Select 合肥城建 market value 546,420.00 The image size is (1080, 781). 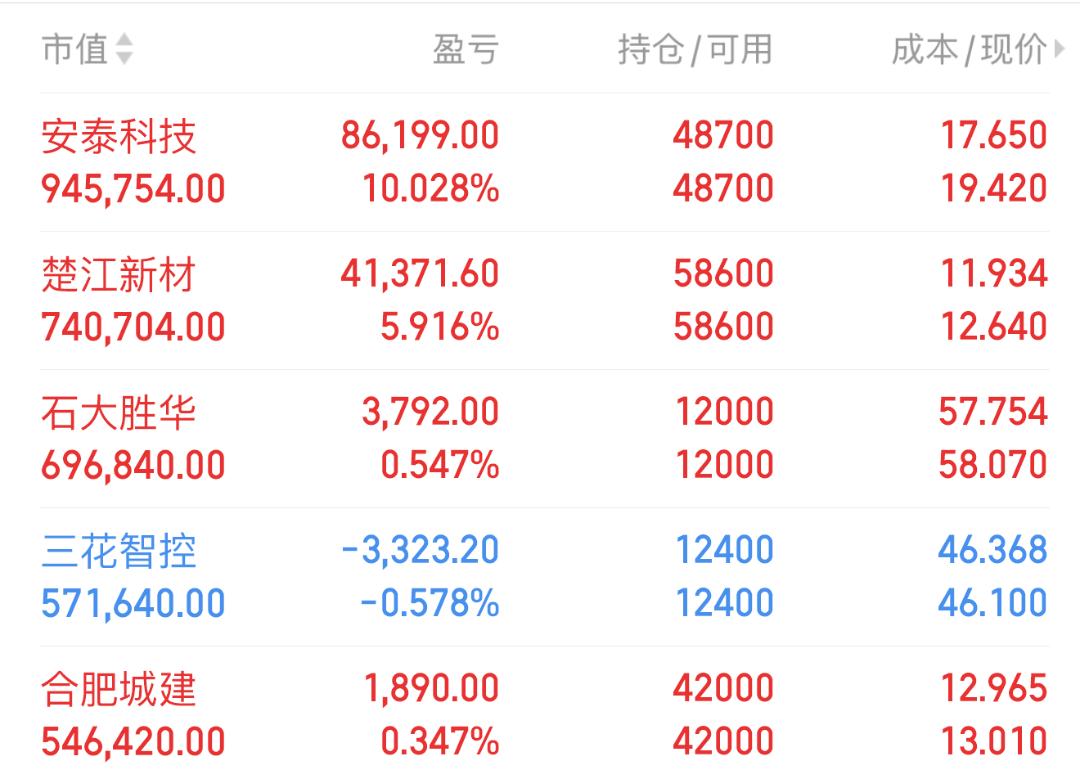tap(134, 742)
